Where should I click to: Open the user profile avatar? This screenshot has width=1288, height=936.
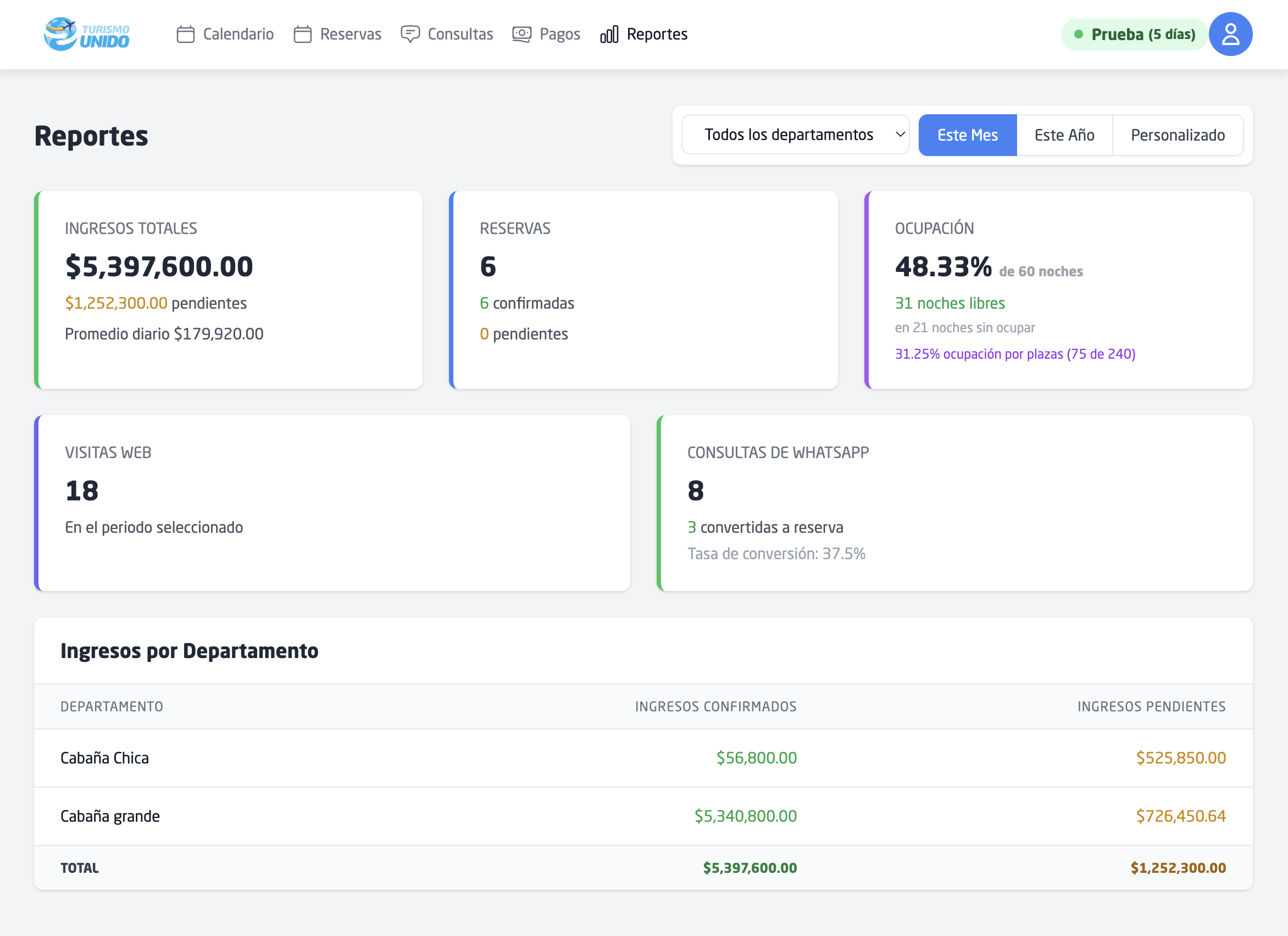coord(1230,34)
